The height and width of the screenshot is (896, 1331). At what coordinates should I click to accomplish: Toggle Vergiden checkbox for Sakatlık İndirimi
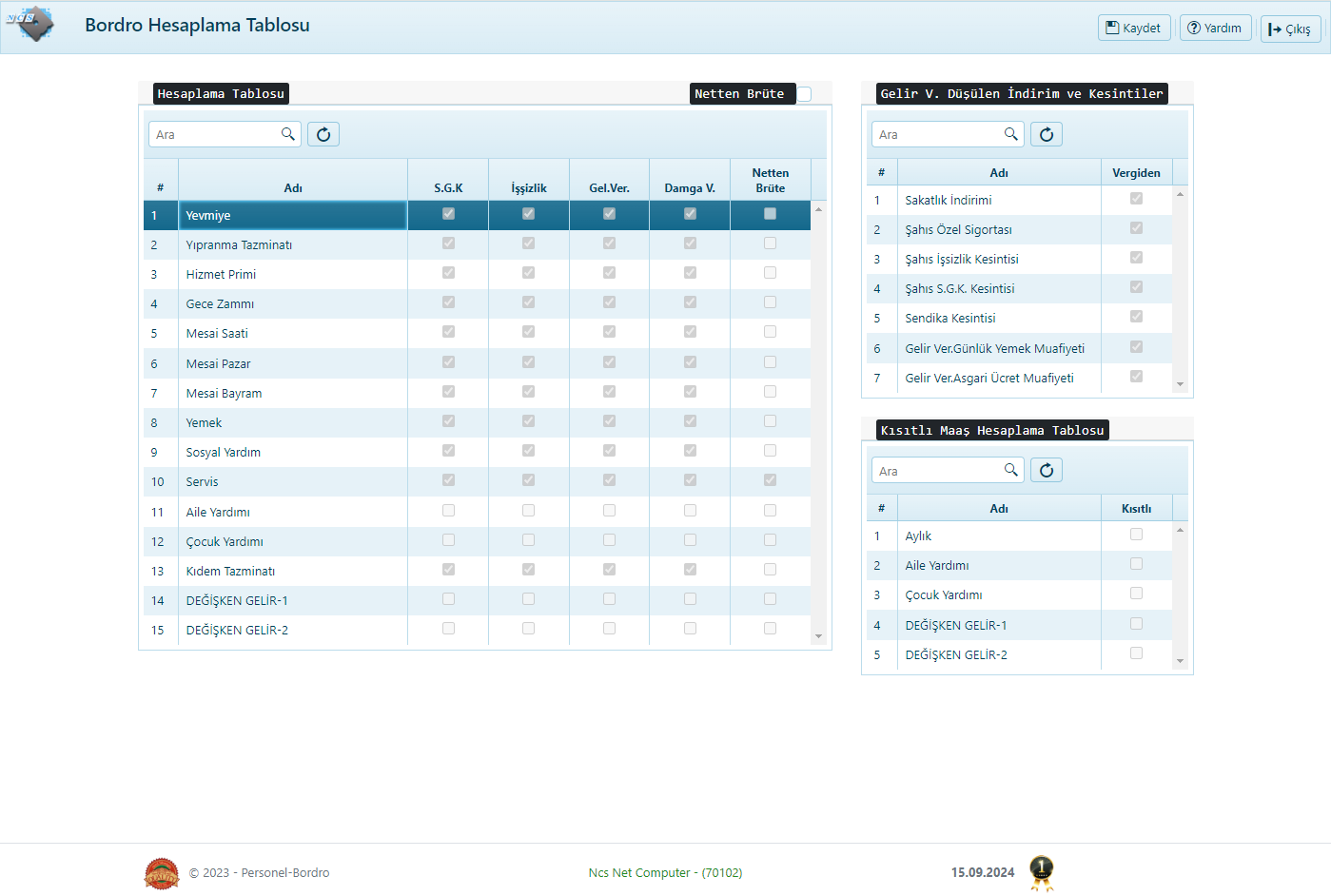pos(1136,199)
